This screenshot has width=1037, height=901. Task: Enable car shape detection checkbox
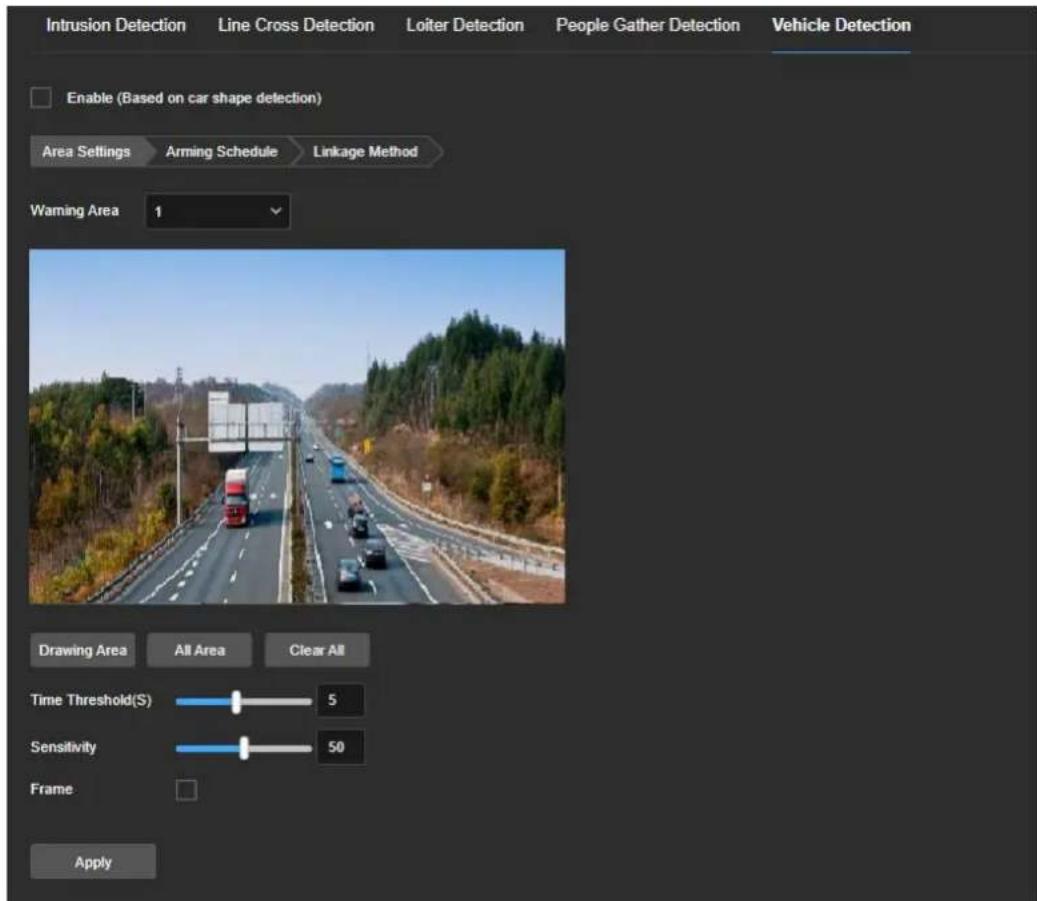(x=41, y=98)
